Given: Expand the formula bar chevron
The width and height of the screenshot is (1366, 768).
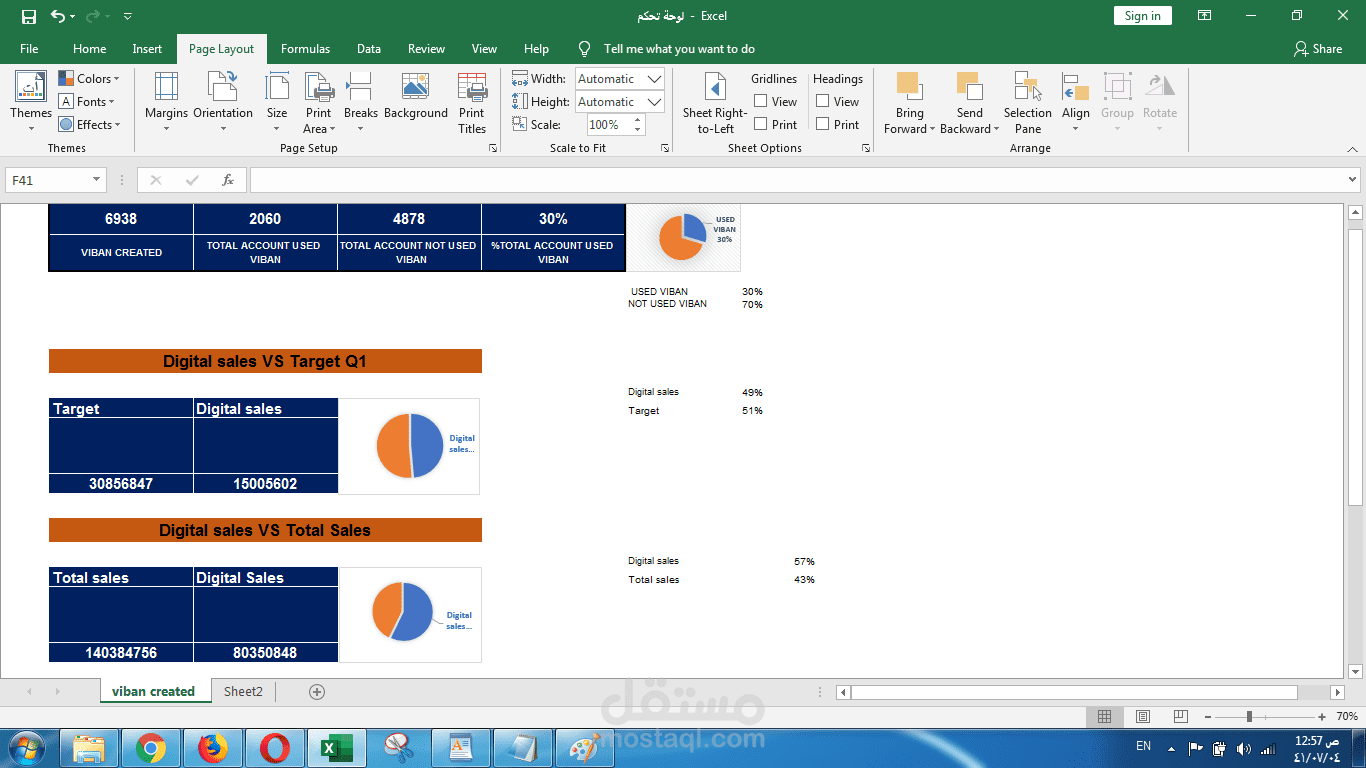Looking at the screenshot, I should click(1353, 180).
